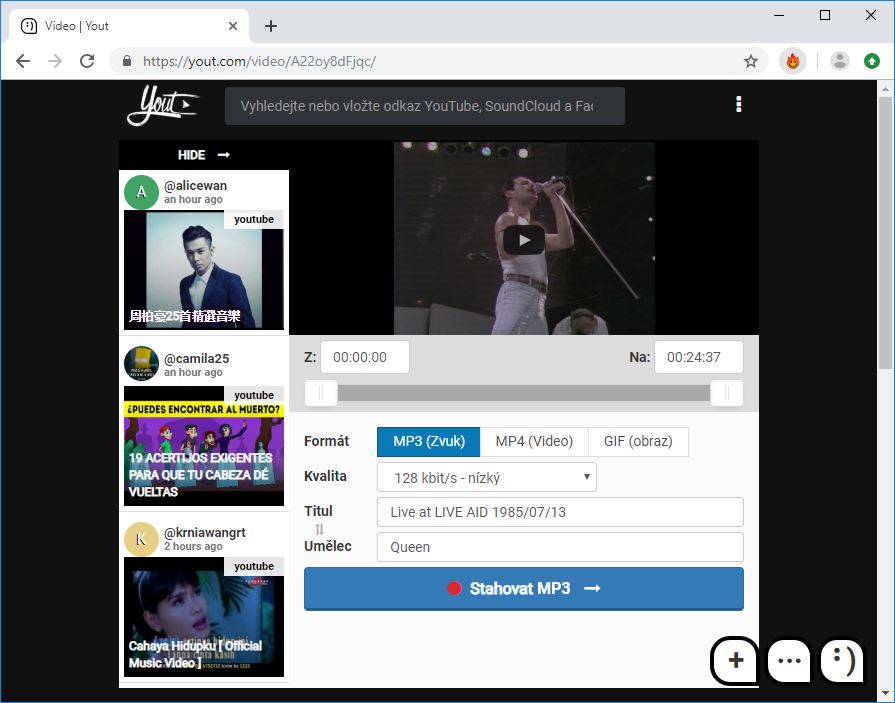895x703 pixels.
Task: Reload the current page
Action: click(87, 61)
